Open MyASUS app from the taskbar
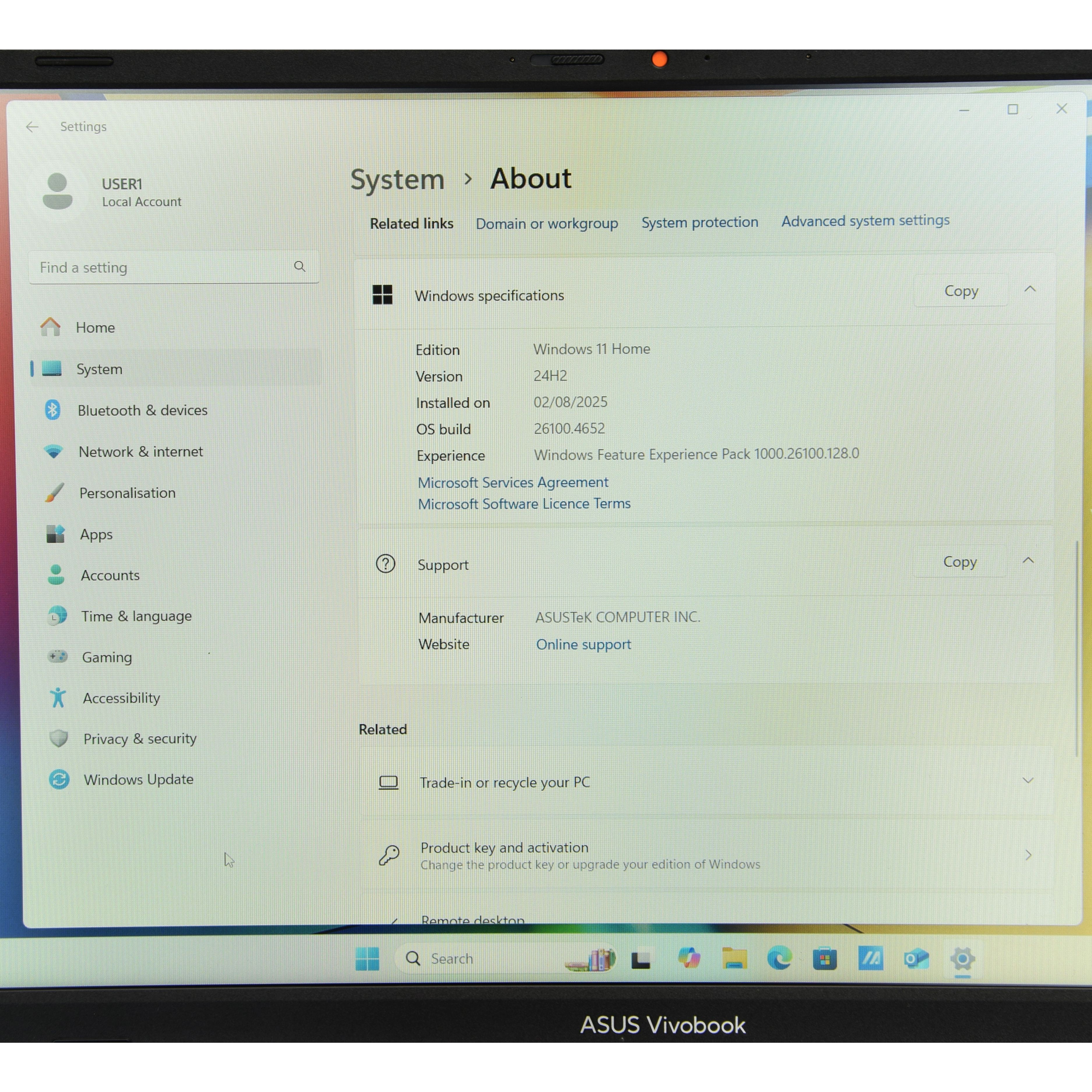This screenshot has width=1092, height=1092. tap(871, 958)
